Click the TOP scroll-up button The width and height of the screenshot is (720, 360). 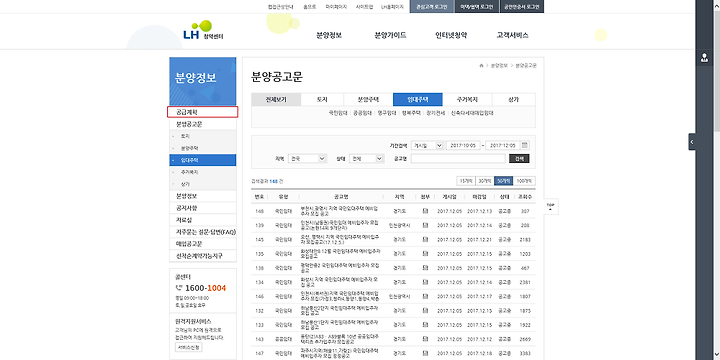[x=551, y=206]
